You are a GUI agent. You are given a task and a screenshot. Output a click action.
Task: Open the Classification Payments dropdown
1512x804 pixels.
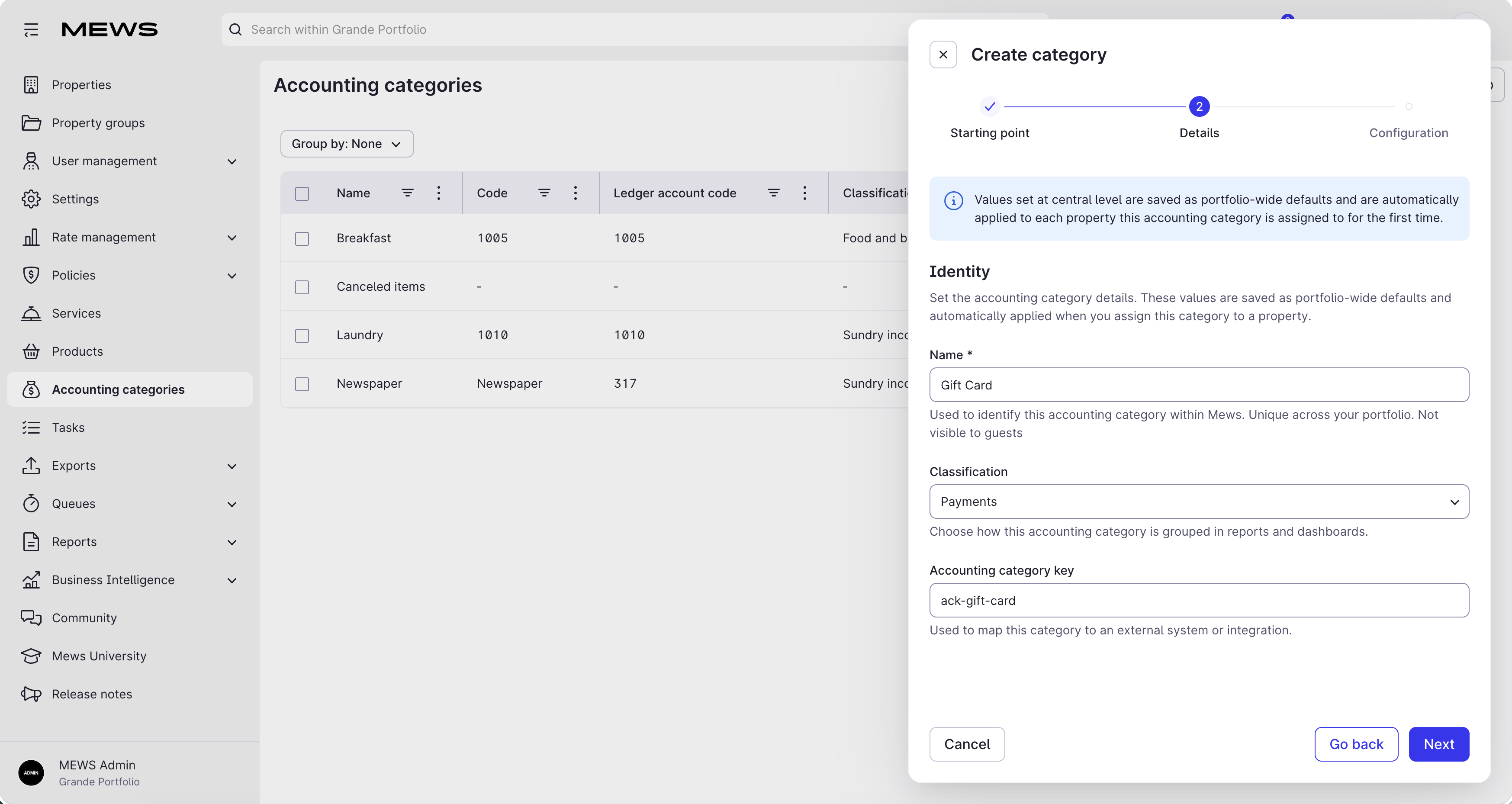click(1199, 501)
